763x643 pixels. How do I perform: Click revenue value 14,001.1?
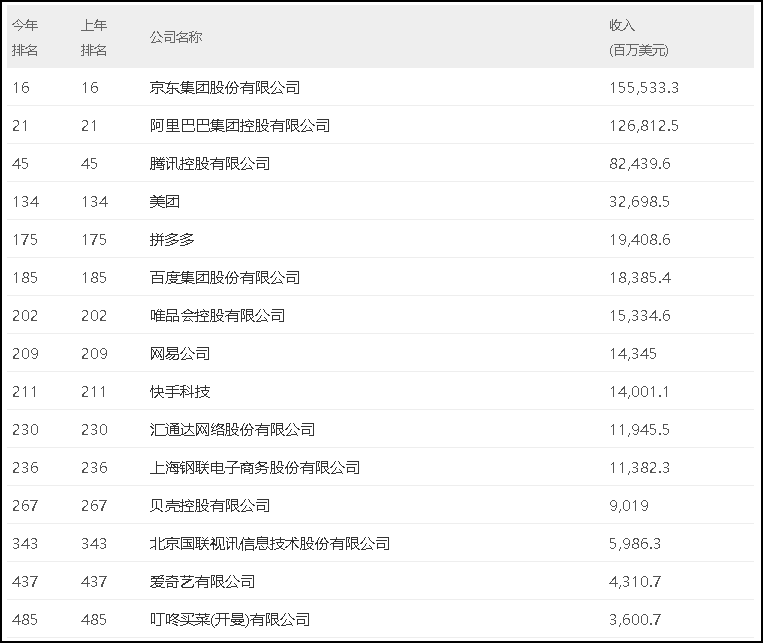[x=639, y=391]
